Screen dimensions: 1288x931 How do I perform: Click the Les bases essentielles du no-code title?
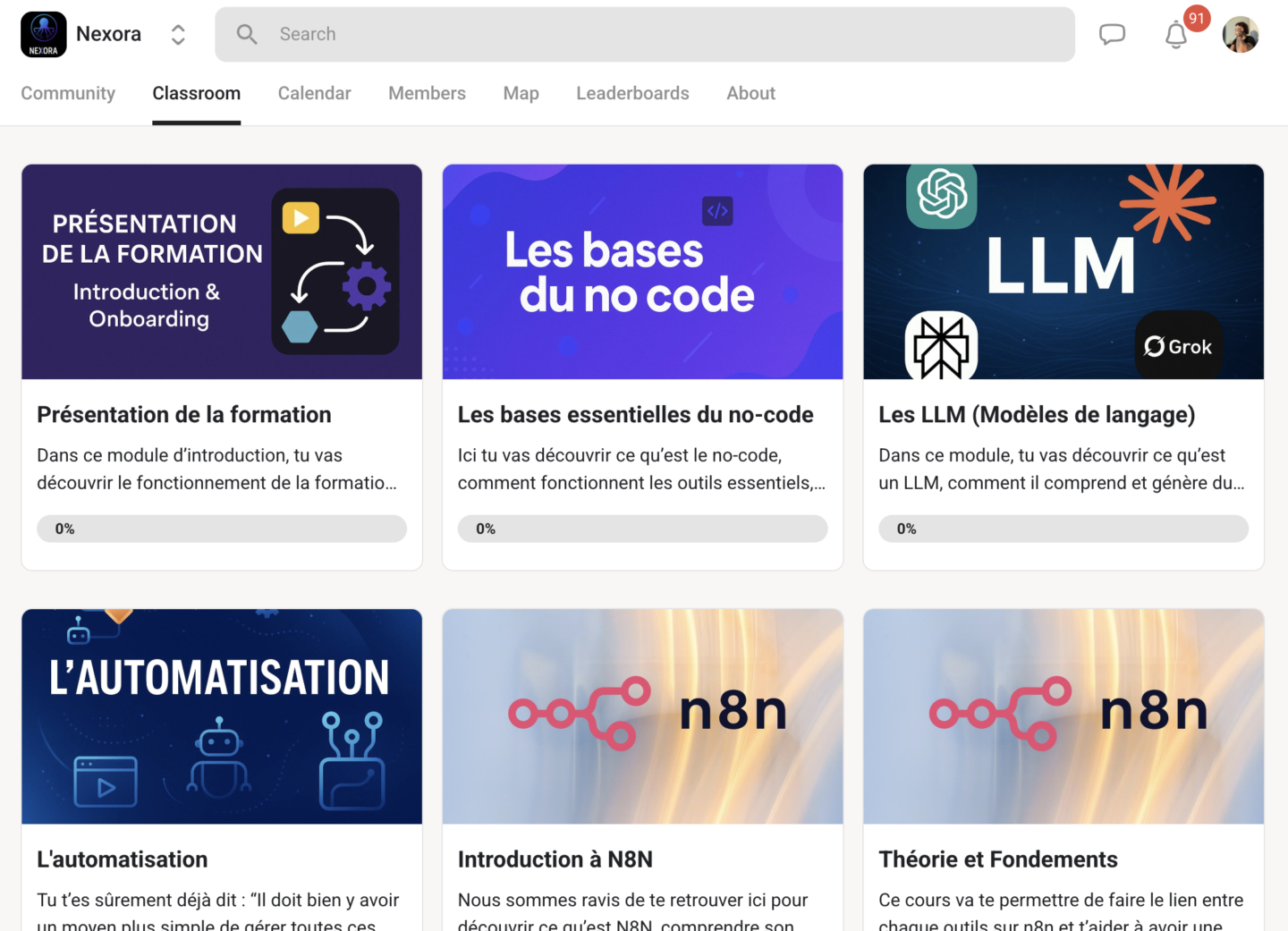[x=636, y=415]
